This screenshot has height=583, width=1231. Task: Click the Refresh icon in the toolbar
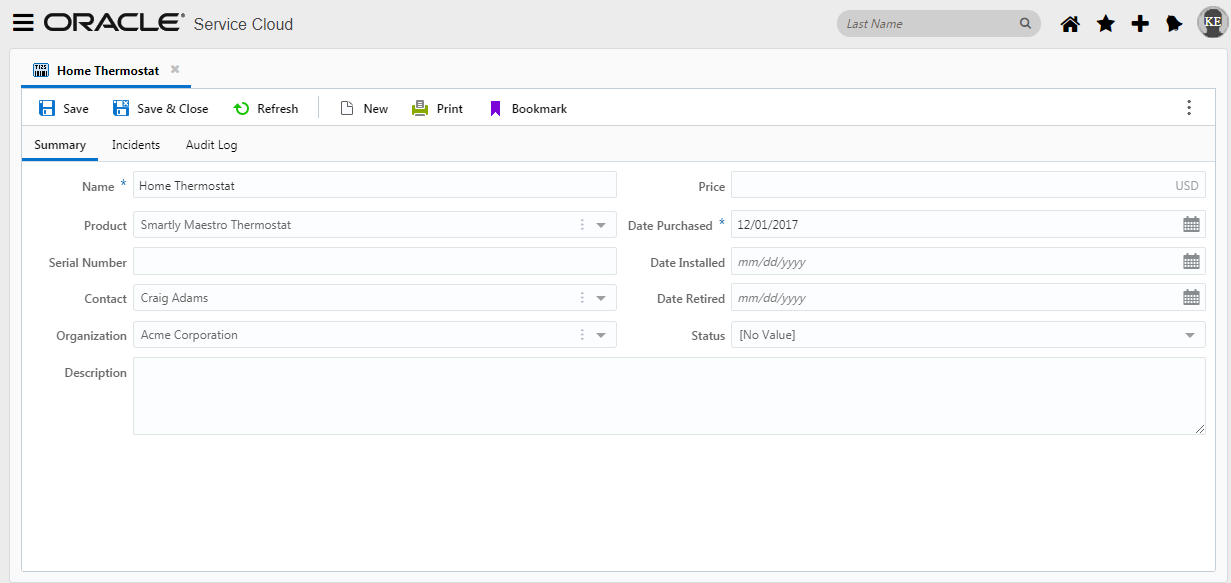click(241, 107)
